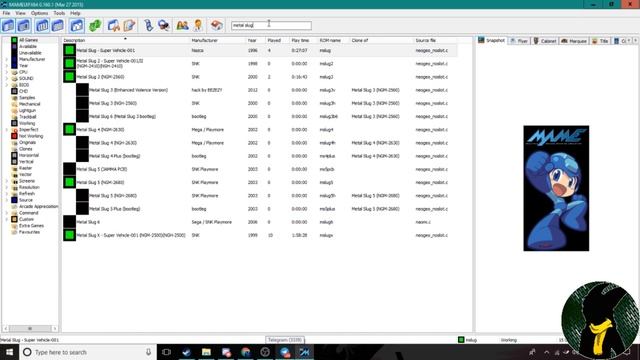The width and height of the screenshot is (640, 360).
Task: Click the black icon of Metal Slug 6 row
Action: point(69,222)
